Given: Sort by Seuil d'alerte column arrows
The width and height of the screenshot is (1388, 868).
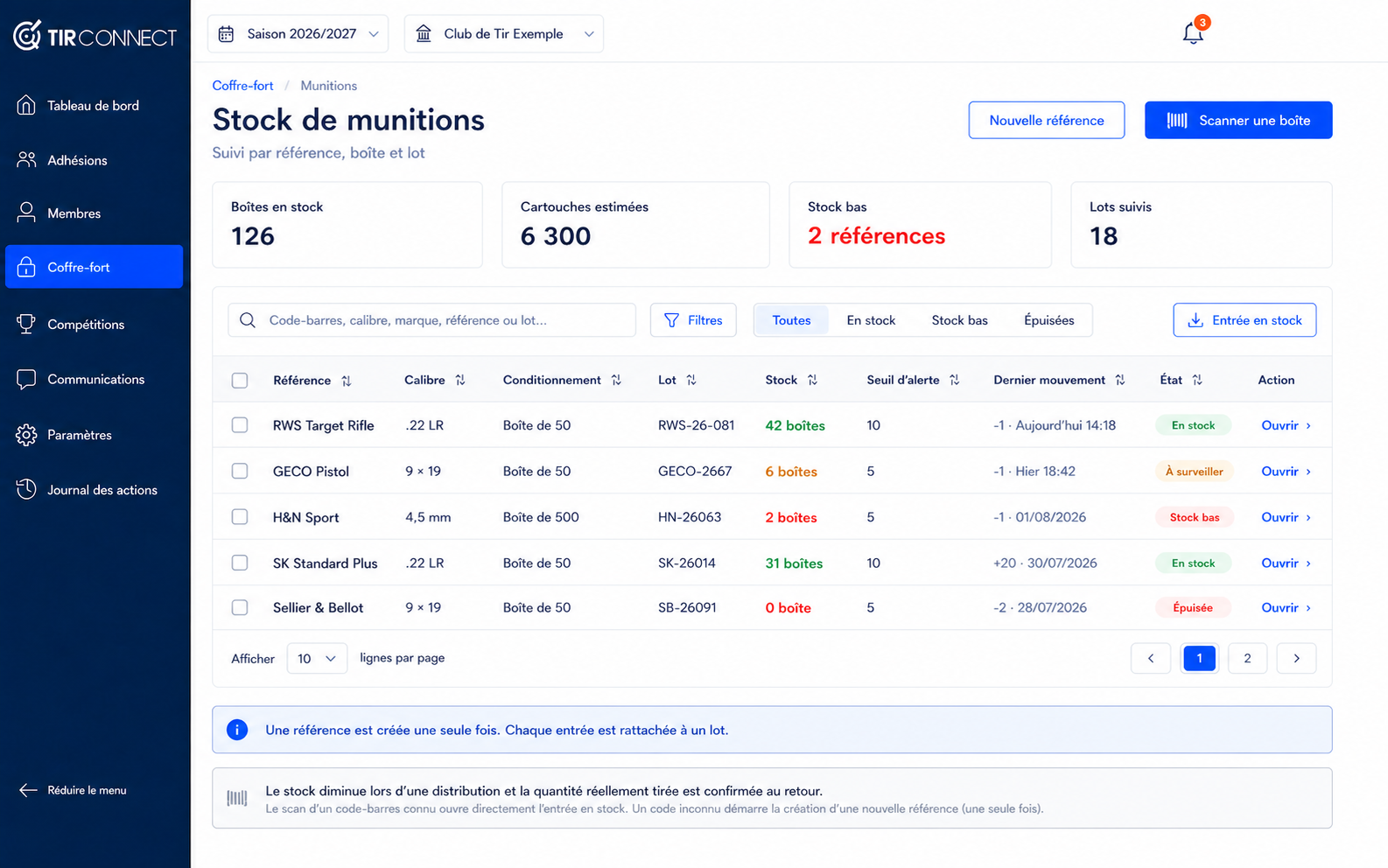Looking at the screenshot, I should pyautogui.click(x=955, y=380).
